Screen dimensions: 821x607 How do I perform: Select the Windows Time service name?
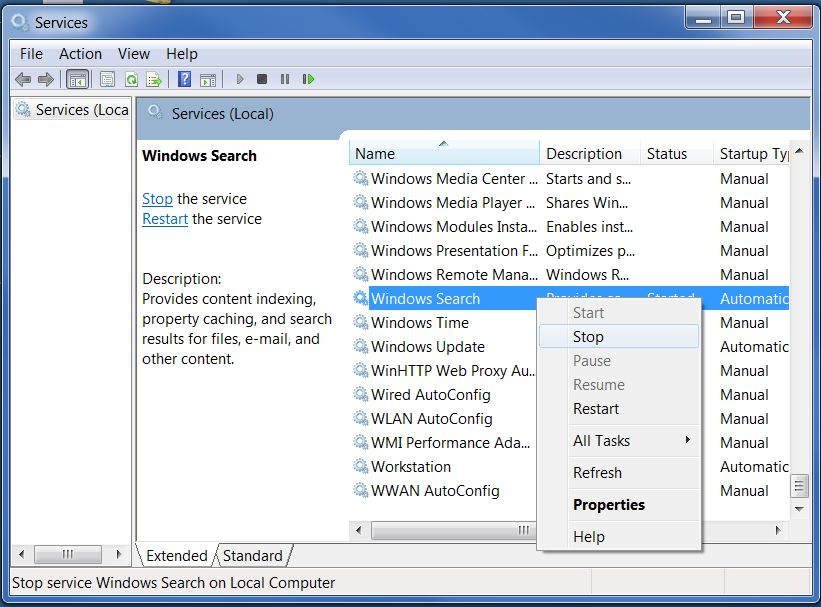pyautogui.click(x=420, y=323)
